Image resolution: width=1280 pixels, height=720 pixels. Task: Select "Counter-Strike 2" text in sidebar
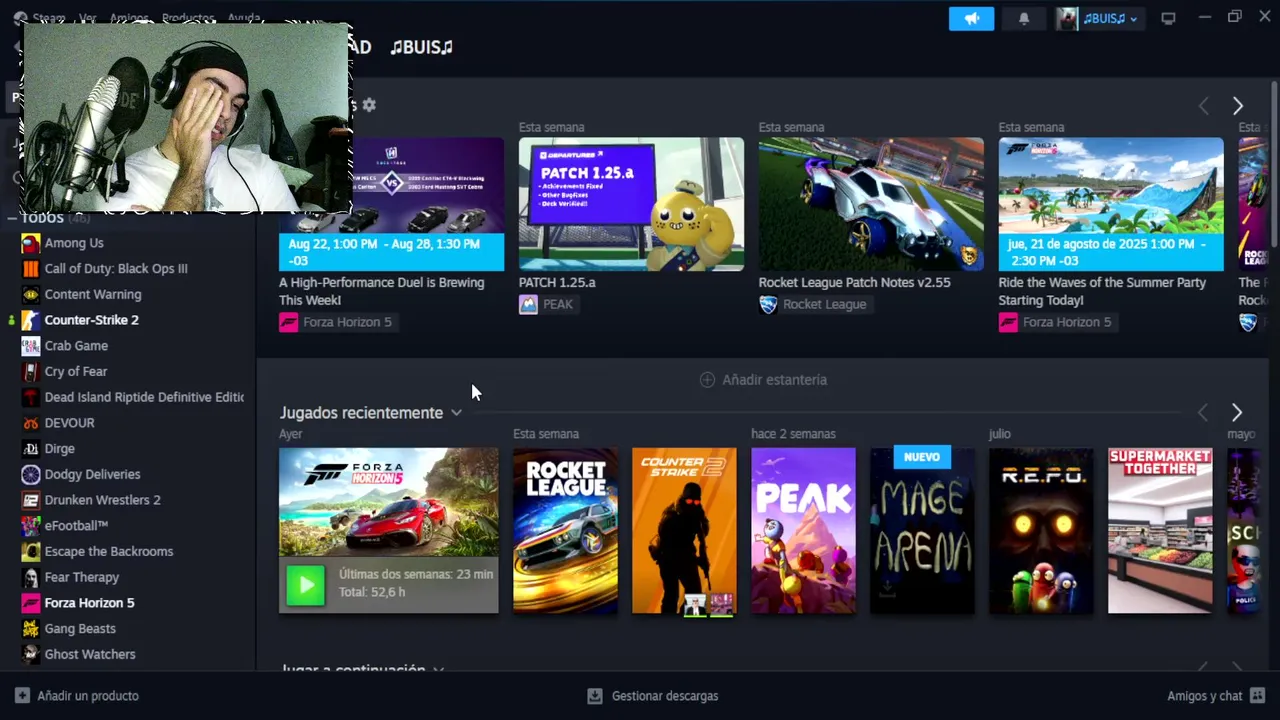click(92, 320)
